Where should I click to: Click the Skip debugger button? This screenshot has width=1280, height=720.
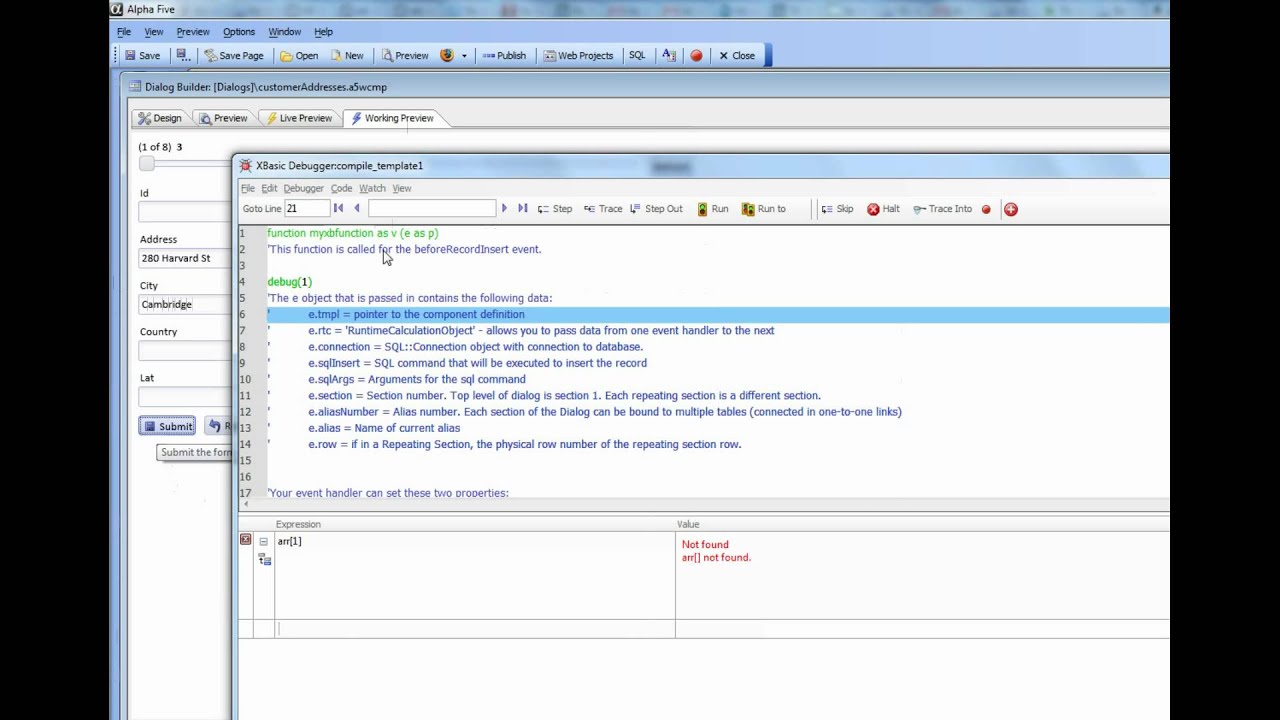pyautogui.click(x=837, y=209)
